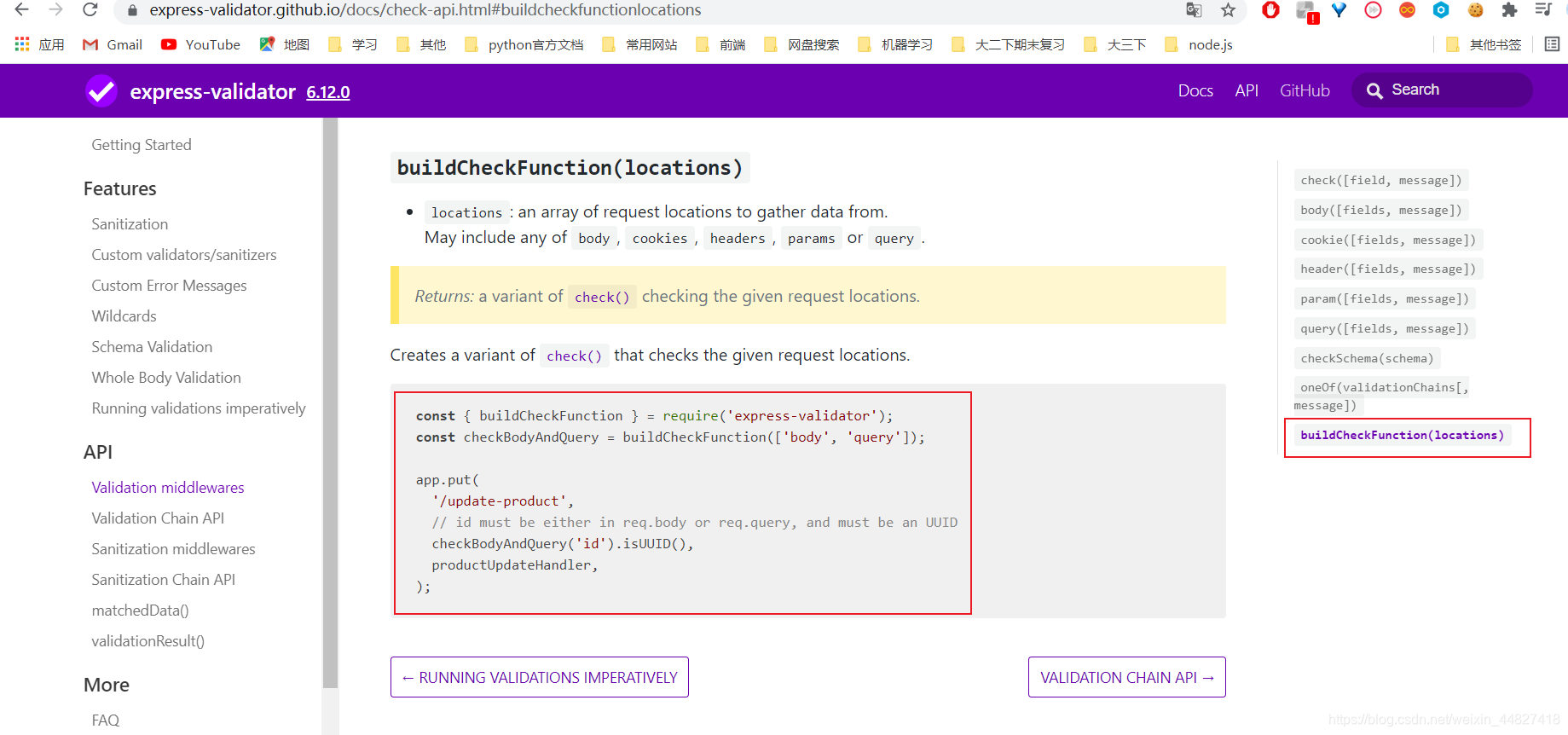Click the version 6.12.0 link
Image resolution: width=1568 pixels, height=735 pixels.
tap(328, 92)
